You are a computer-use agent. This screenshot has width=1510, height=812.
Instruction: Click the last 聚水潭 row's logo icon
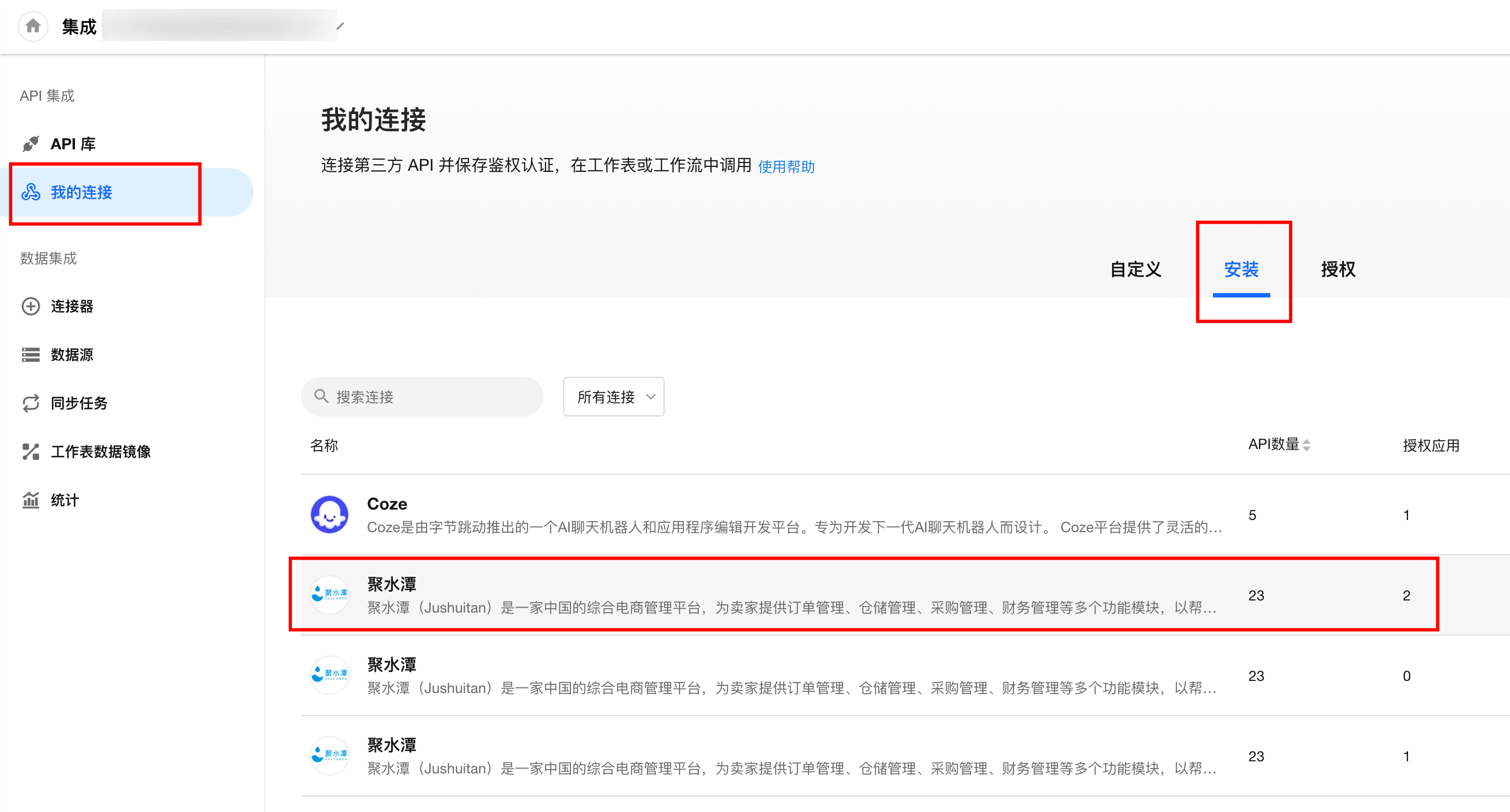(330, 755)
